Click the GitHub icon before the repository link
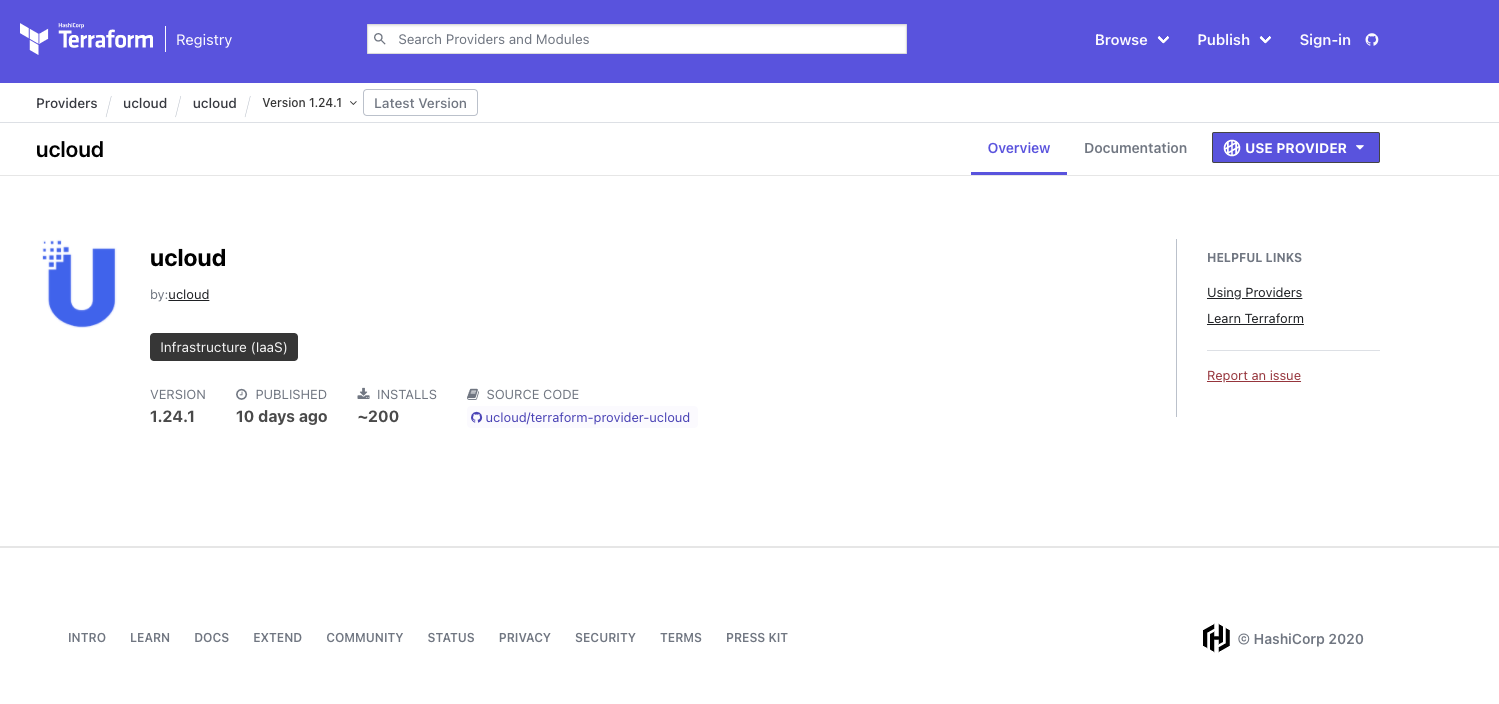1499x704 pixels. [476, 418]
